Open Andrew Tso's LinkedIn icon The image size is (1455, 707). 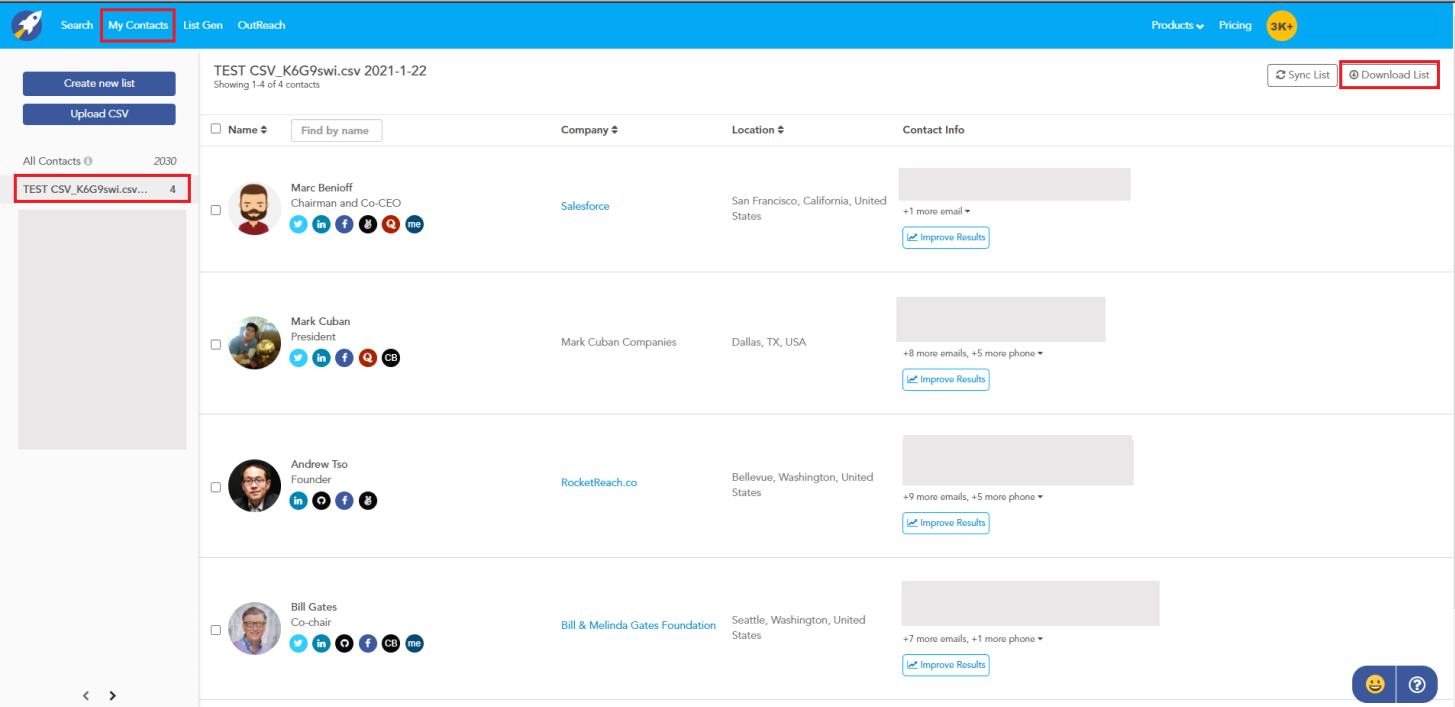[x=298, y=500]
